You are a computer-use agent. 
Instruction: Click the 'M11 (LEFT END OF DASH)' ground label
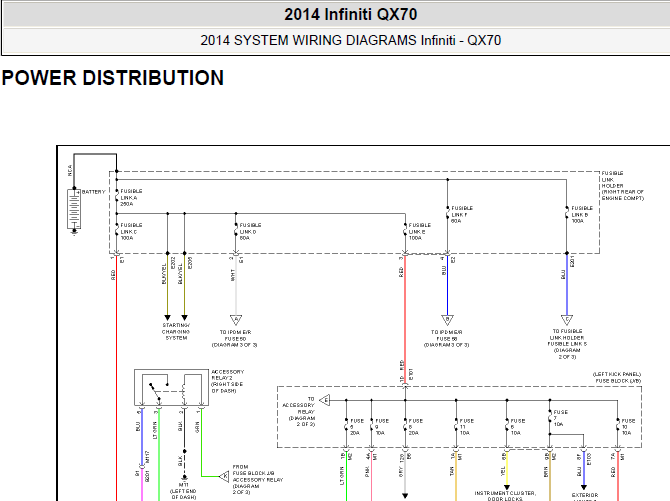click(183, 491)
